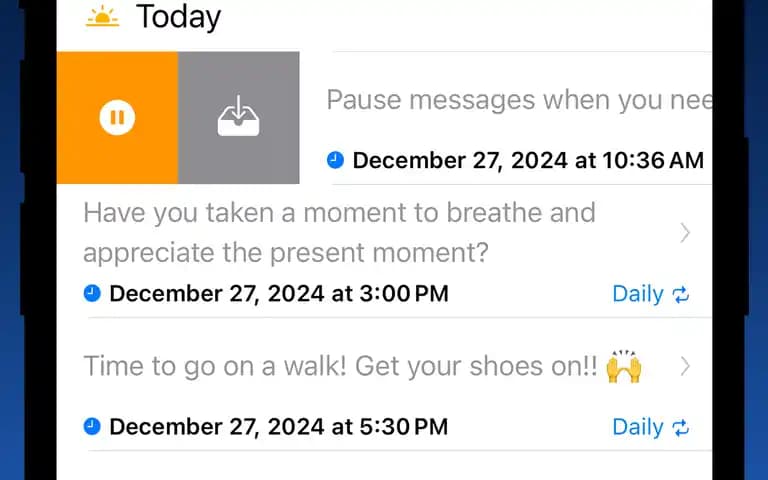Viewport: 768px width, 480px height.
Task: Click the clock icon beside 10:36 AM date
Action: tap(336, 160)
